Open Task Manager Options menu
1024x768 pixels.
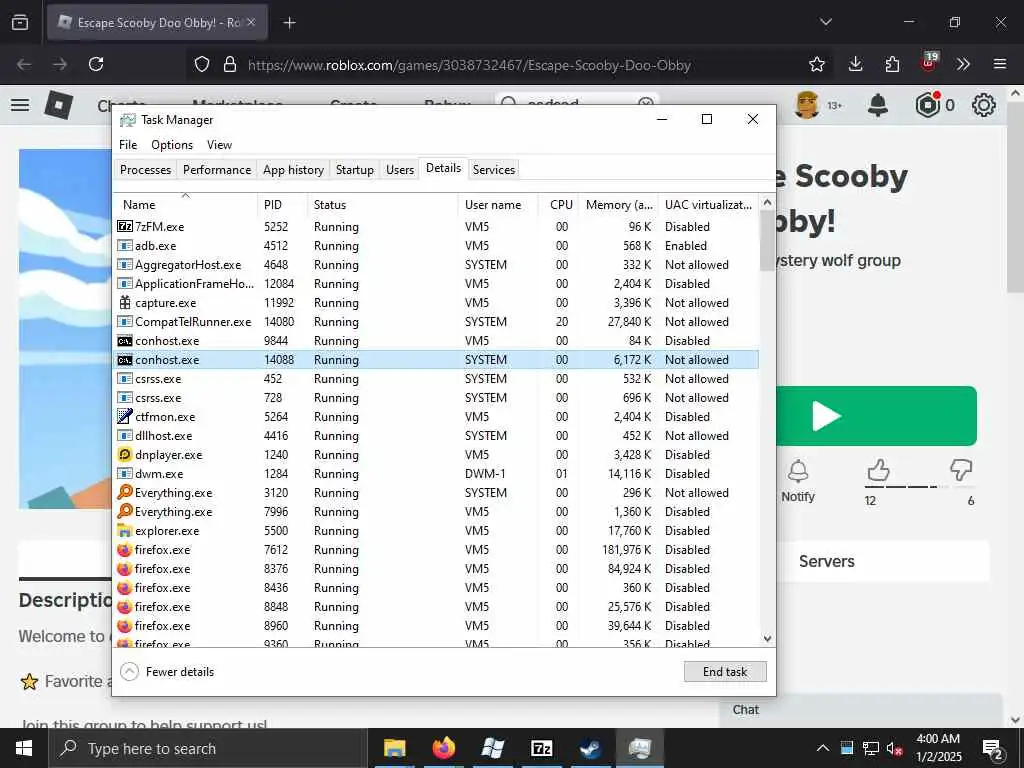coord(172,145)
